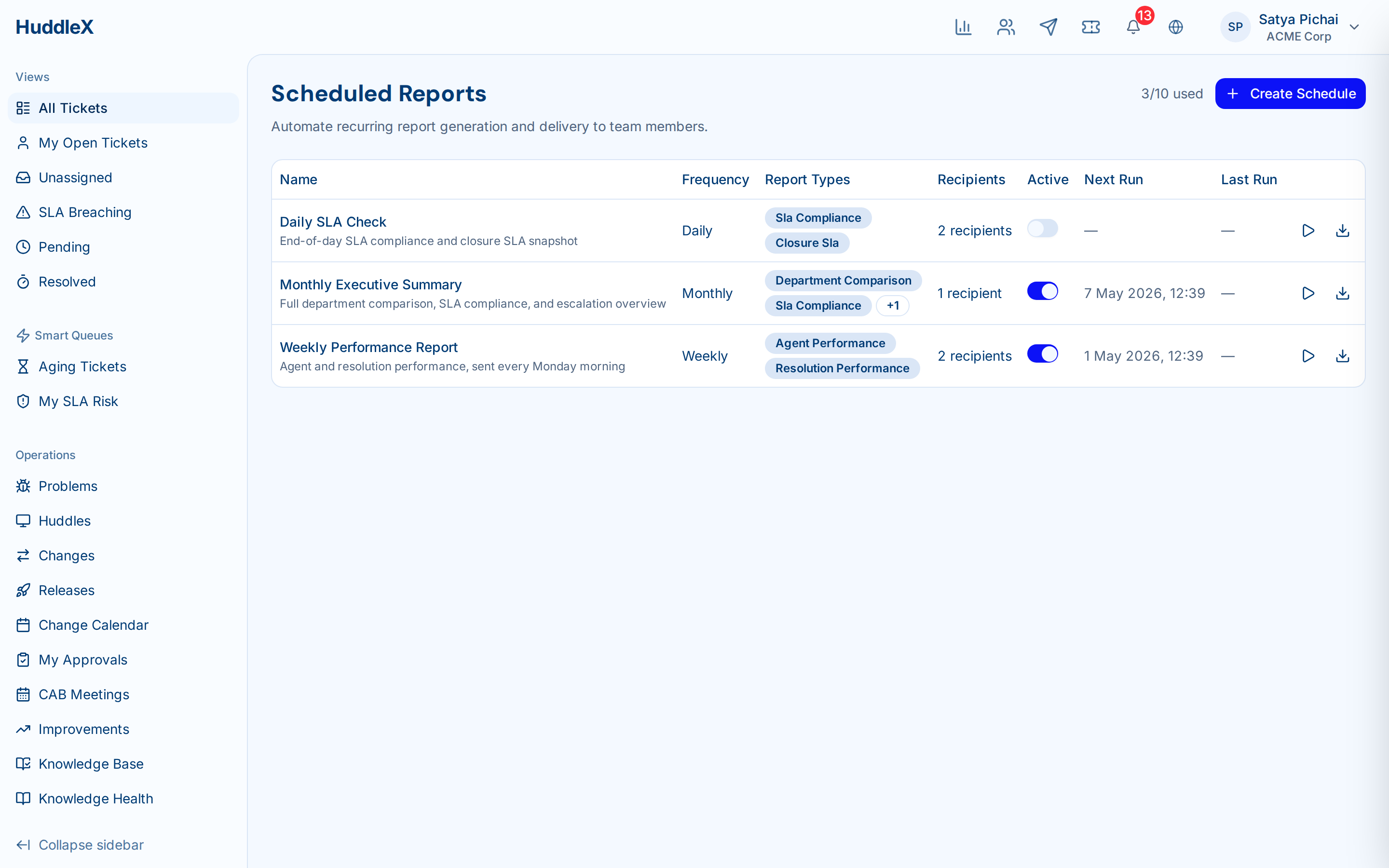
Task: Click Sla Compliance tag in Daily row
Action: pyautogui.click(x=818, y=217)
